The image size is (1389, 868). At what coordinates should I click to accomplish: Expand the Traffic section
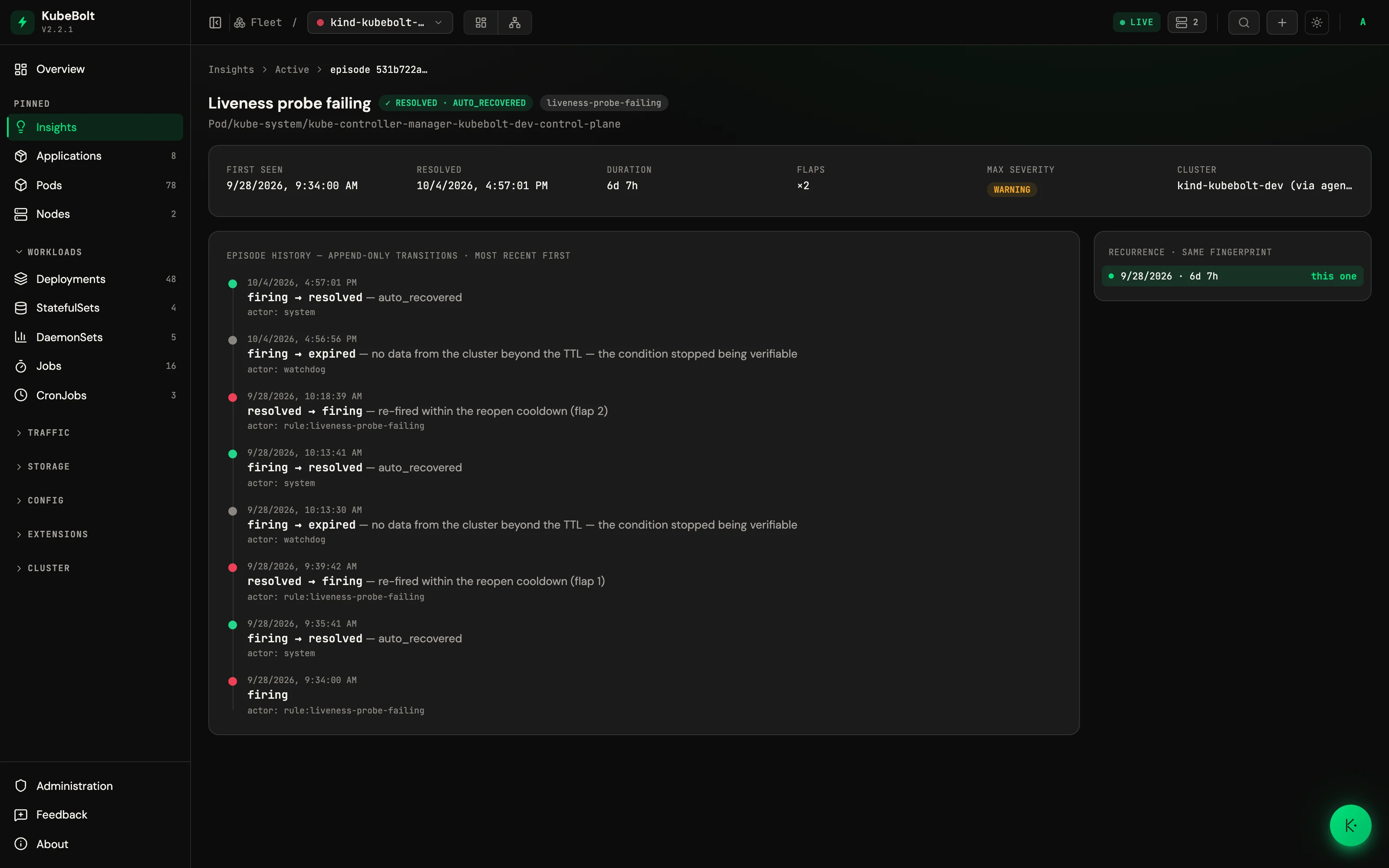click(43, 433)
